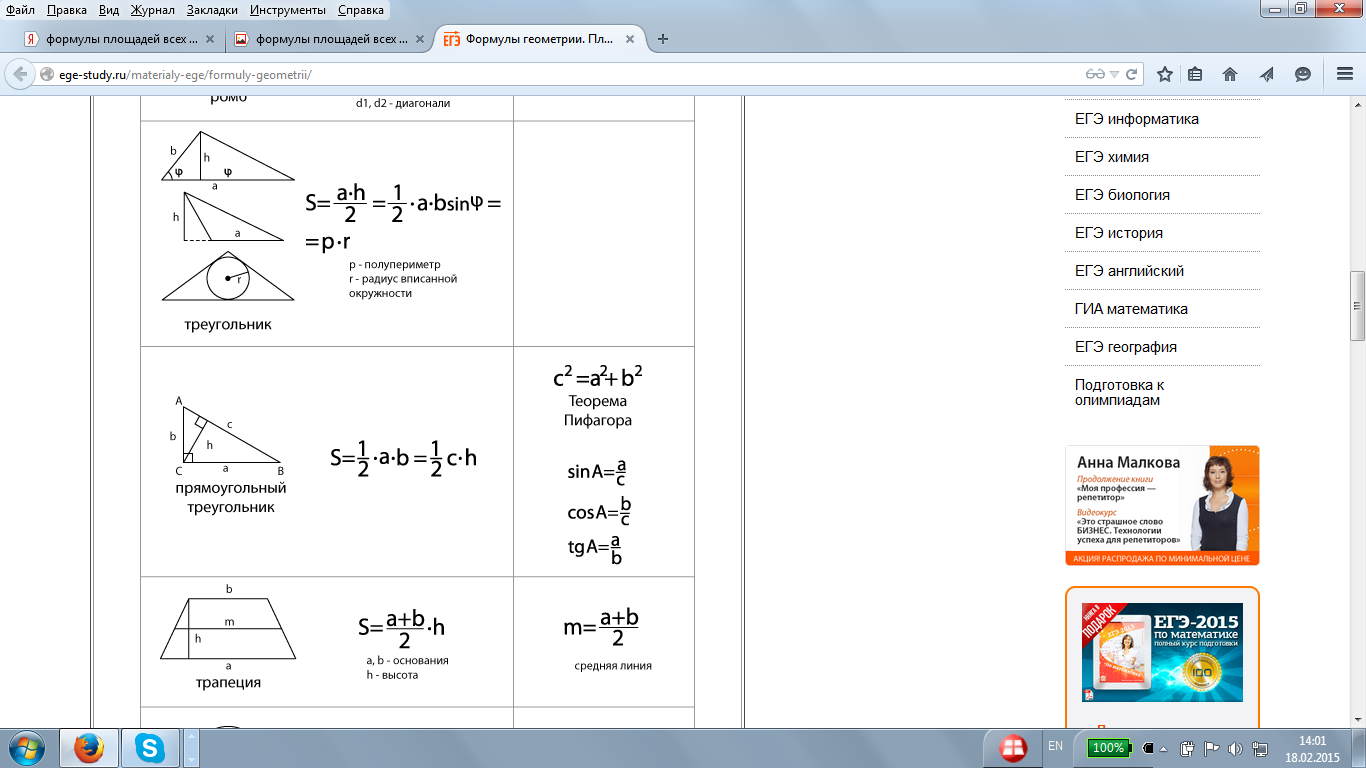Open the Правка menu
This screenshot has height=768, width=1366.
click(66, 10)
